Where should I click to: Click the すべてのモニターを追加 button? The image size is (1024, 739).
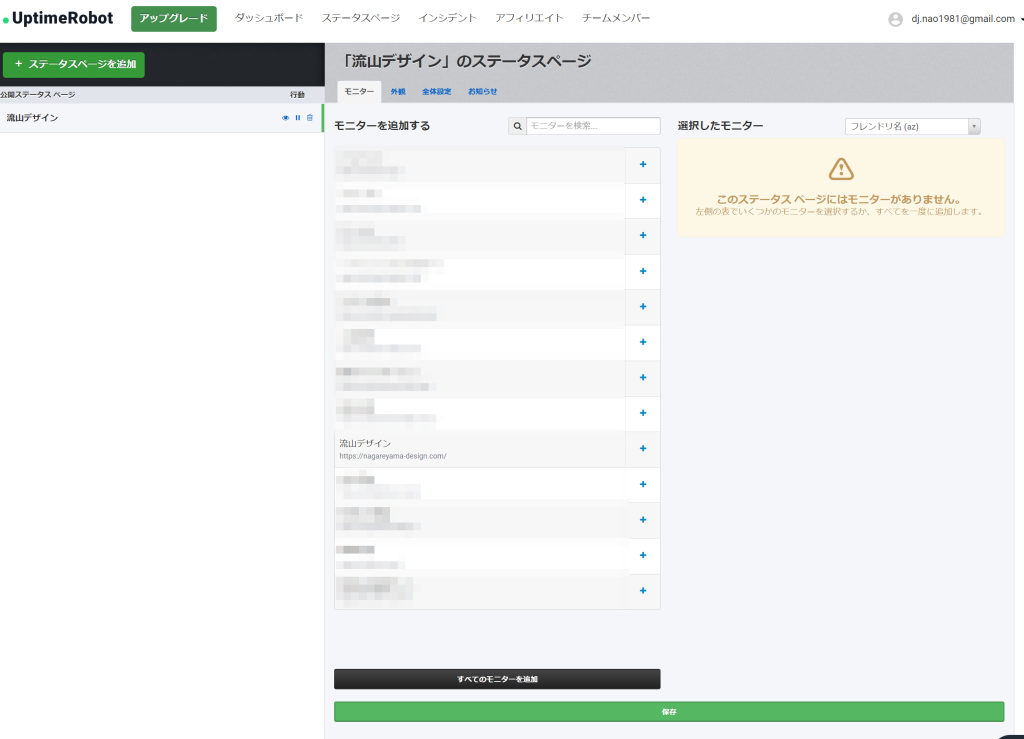tap(497, 679)
